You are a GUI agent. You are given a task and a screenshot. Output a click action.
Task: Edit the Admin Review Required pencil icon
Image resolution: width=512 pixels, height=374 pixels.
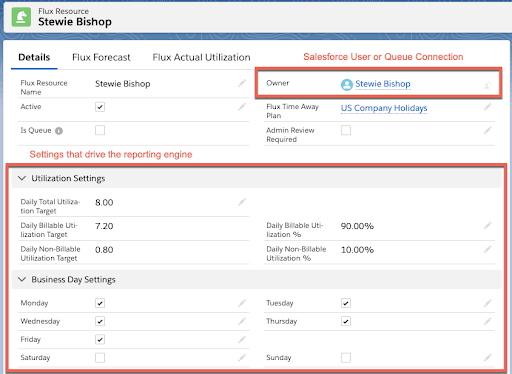pos(488,131)
